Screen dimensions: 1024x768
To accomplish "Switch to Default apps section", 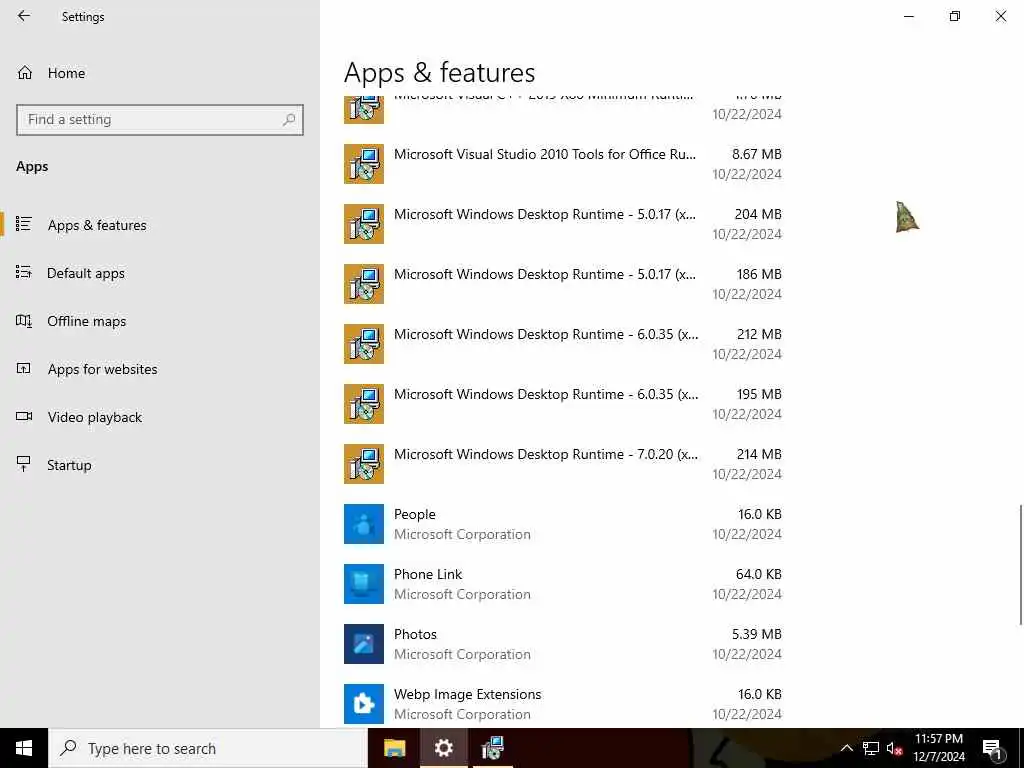I will tap(160, 273).
